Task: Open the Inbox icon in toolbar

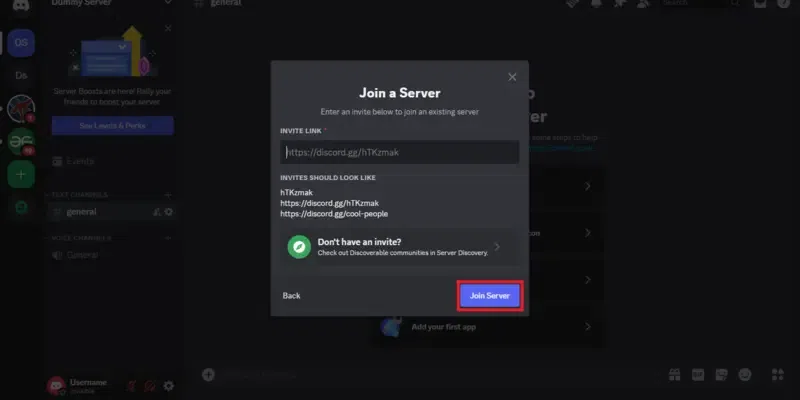Action: click(760, 3)
